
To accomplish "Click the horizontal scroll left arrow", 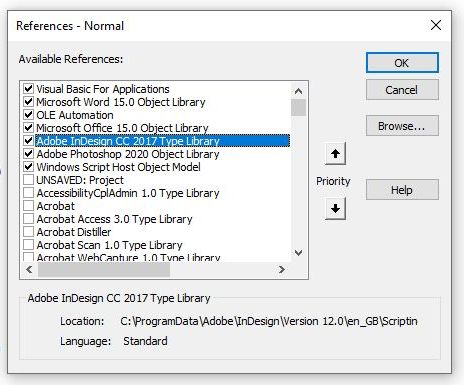I will click(29, 269).
